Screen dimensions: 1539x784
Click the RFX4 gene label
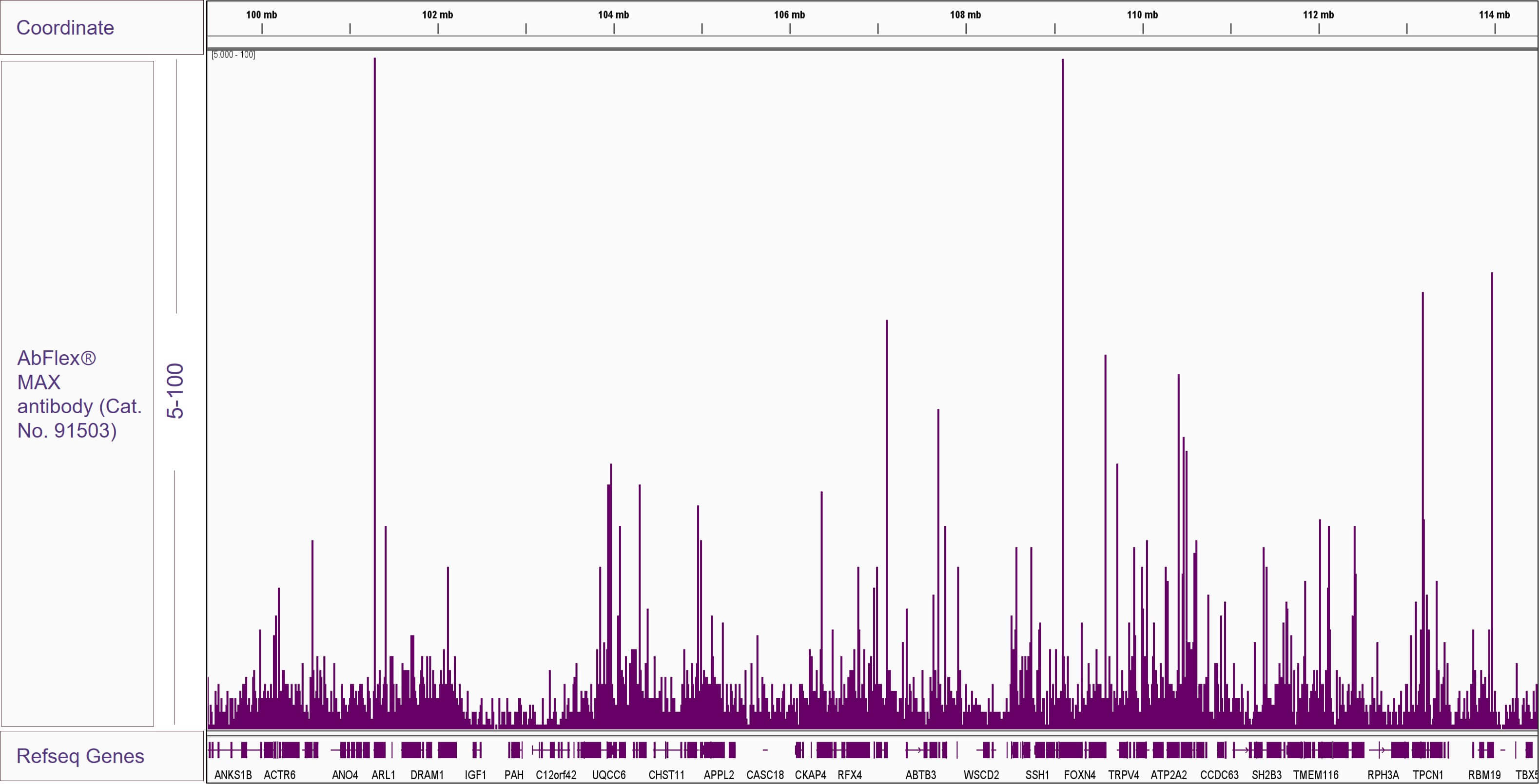coord(850,774)
